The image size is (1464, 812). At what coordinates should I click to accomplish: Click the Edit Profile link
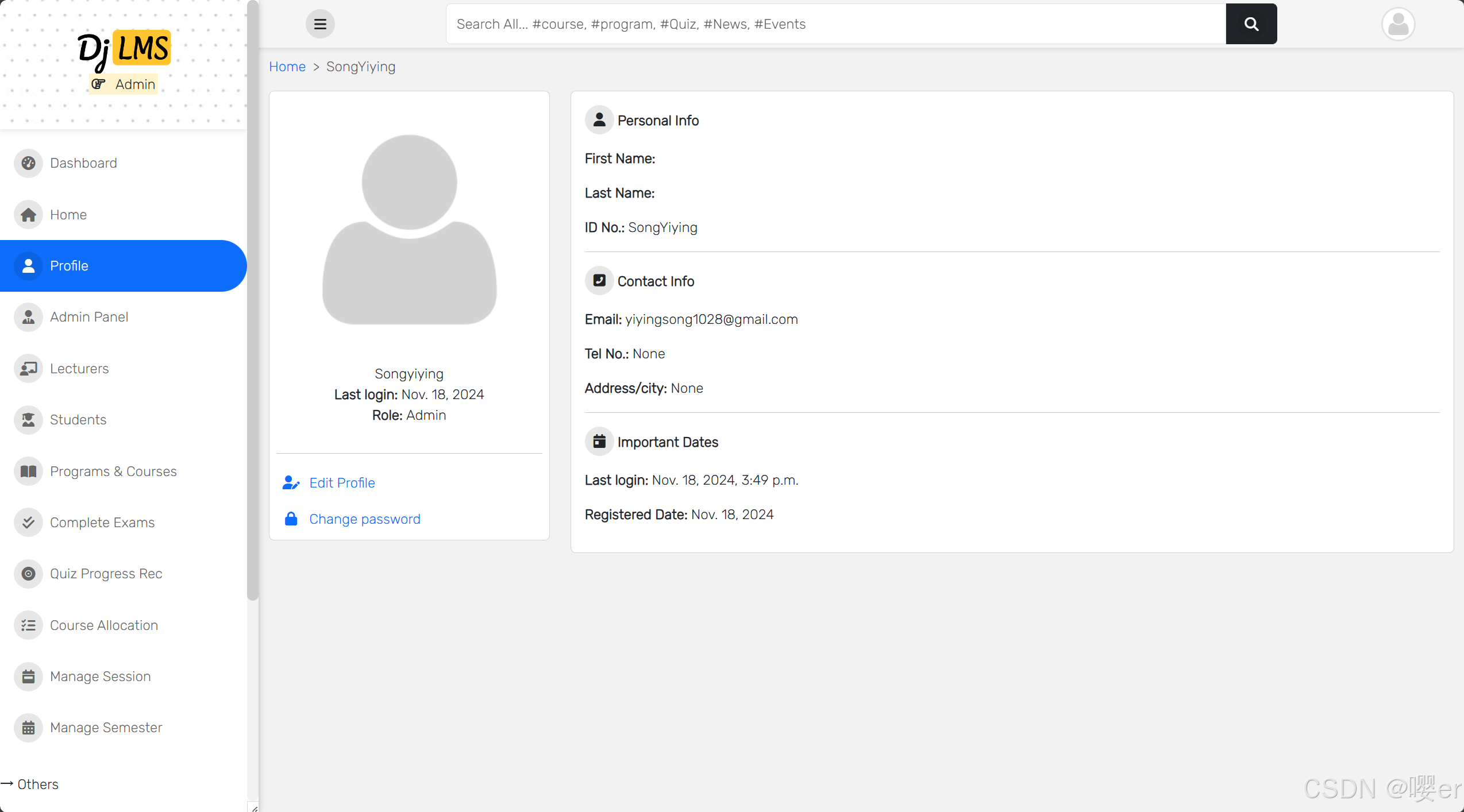pos(342,483)
